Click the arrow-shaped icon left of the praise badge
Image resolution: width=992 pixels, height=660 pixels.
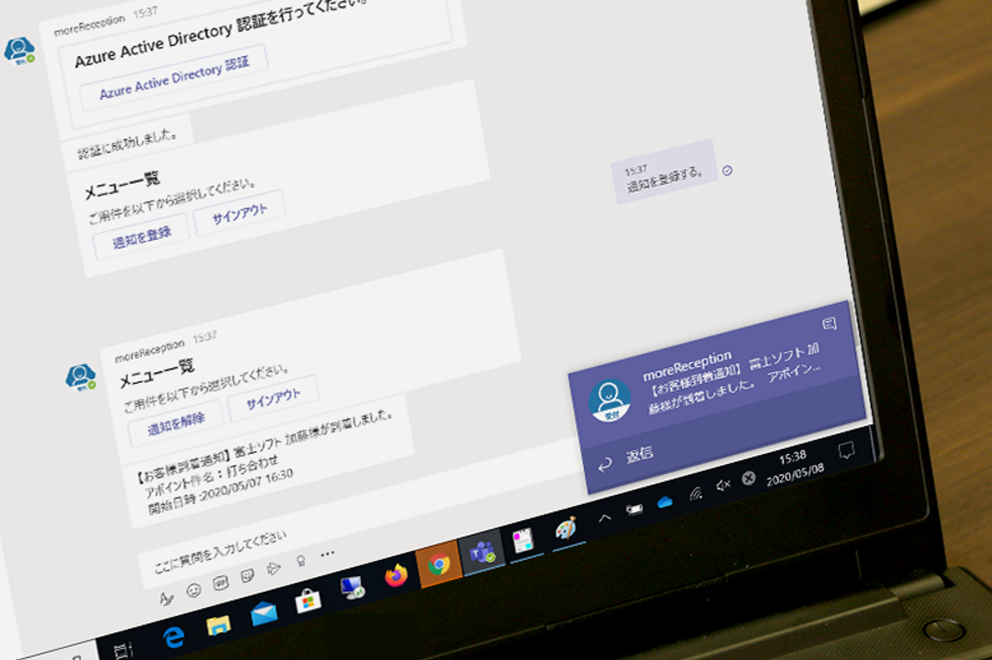274,568
